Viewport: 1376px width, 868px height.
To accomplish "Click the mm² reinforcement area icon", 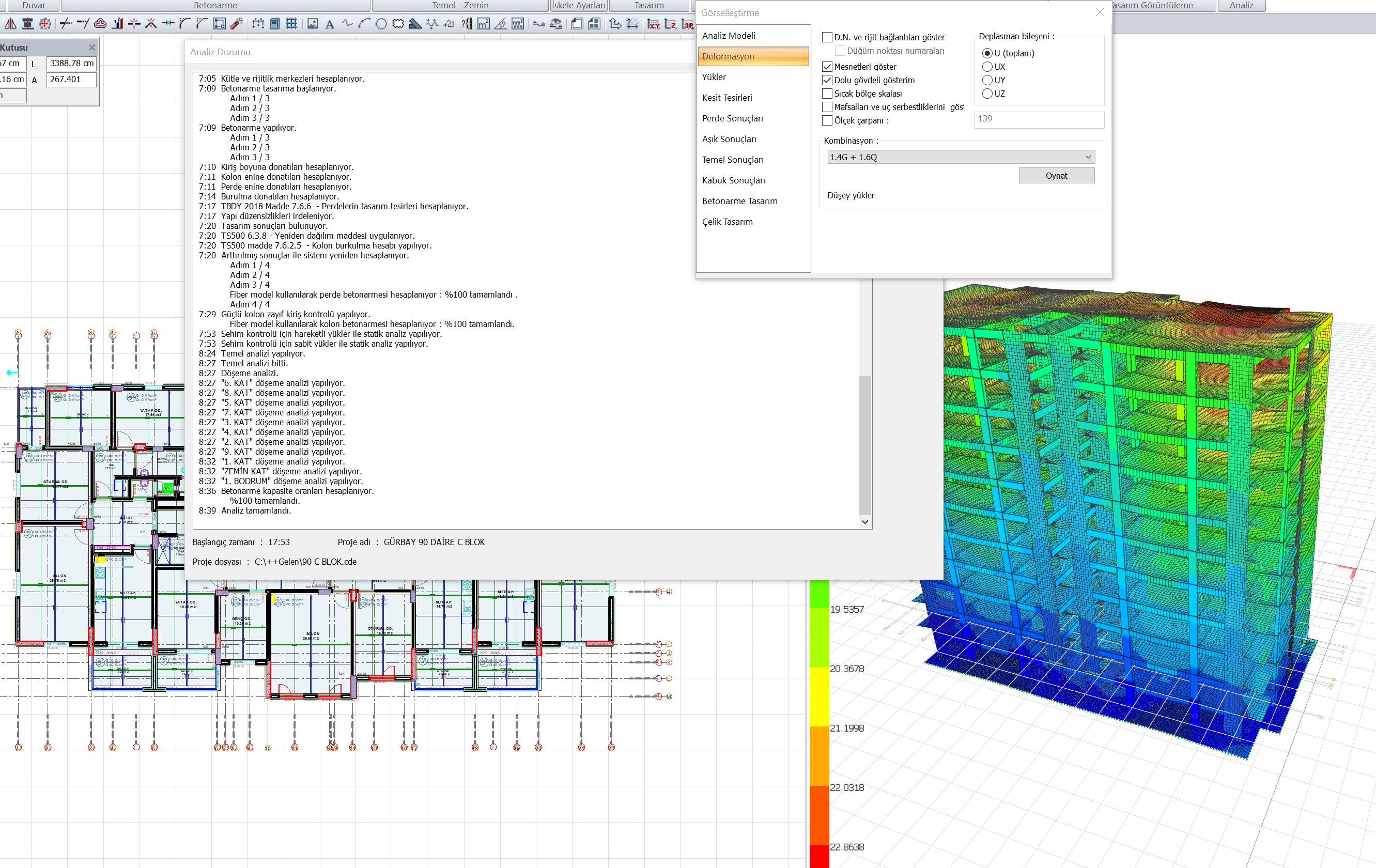I will [517, 24].
